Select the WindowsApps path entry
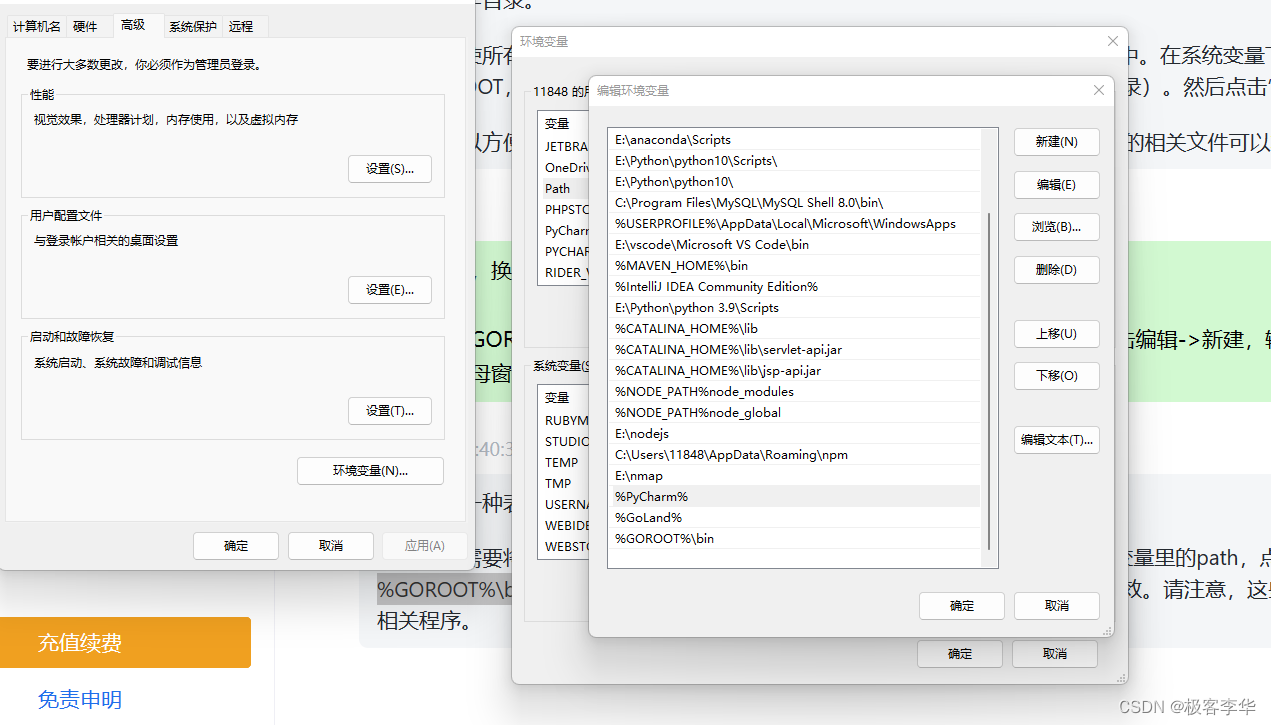 (794, 224)
